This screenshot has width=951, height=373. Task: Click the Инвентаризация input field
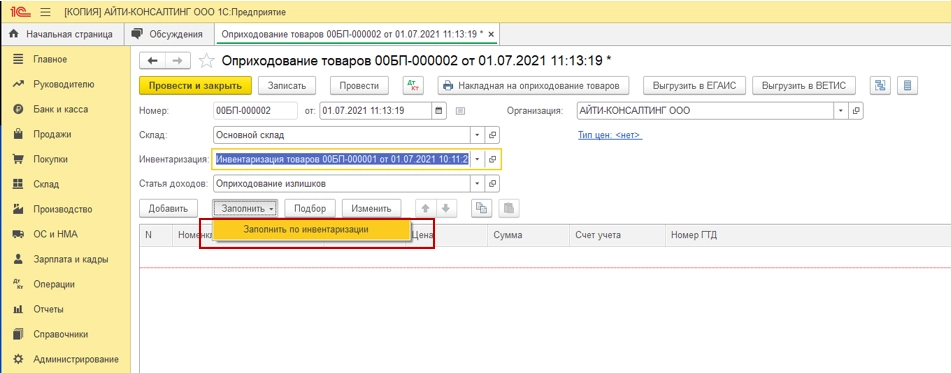(342, 160)
